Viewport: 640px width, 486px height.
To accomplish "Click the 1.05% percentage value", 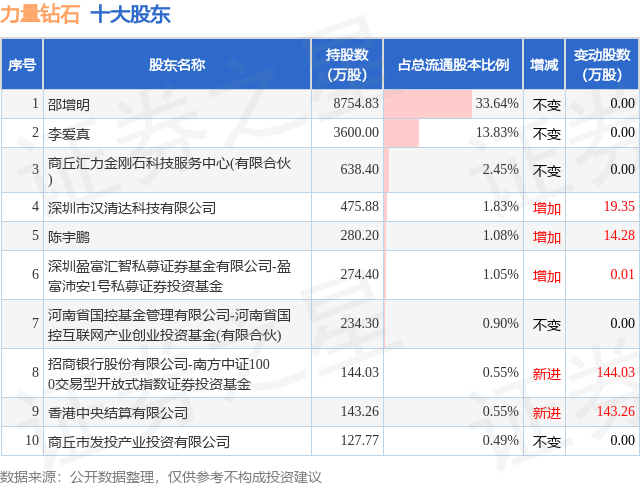I will click(501, 274).
